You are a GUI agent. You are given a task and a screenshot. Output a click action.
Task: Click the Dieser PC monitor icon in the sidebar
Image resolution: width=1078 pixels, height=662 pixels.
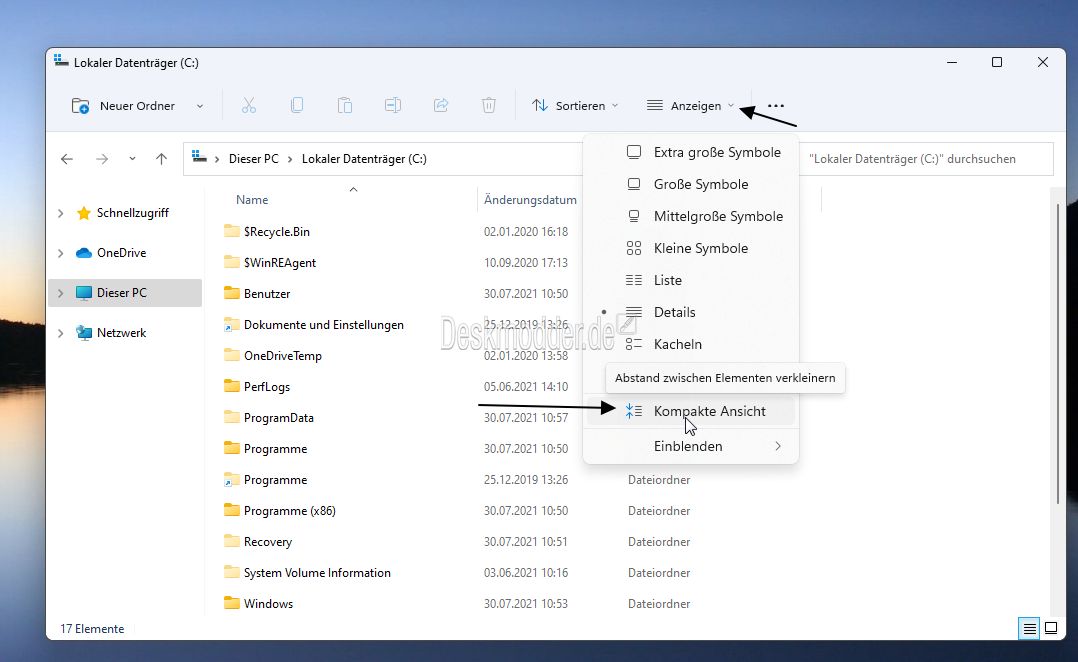[84, 293]
